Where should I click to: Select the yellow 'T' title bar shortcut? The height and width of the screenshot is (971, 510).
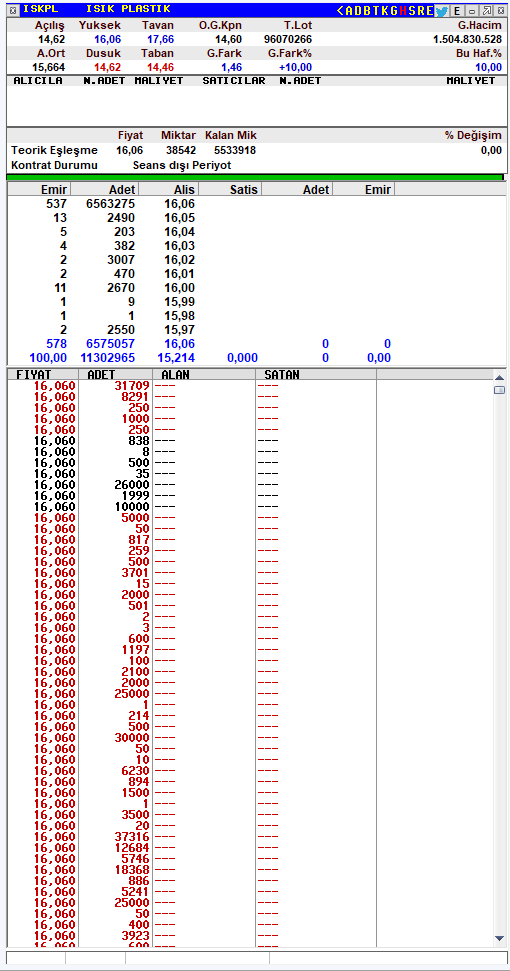tap(376, 11)
